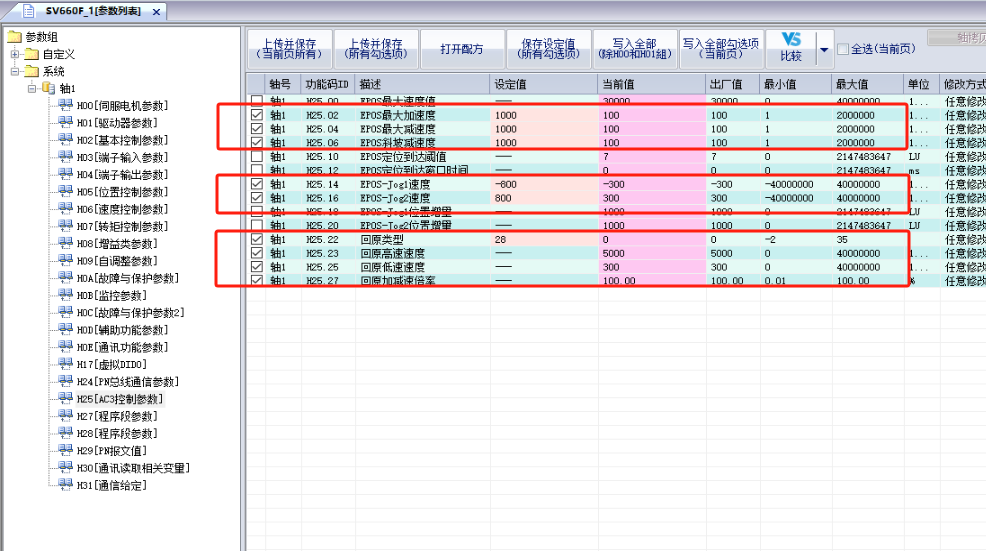Click the 出厂值 column header
Viewport: 986px width, 551px height.
(x=733, y=84)
